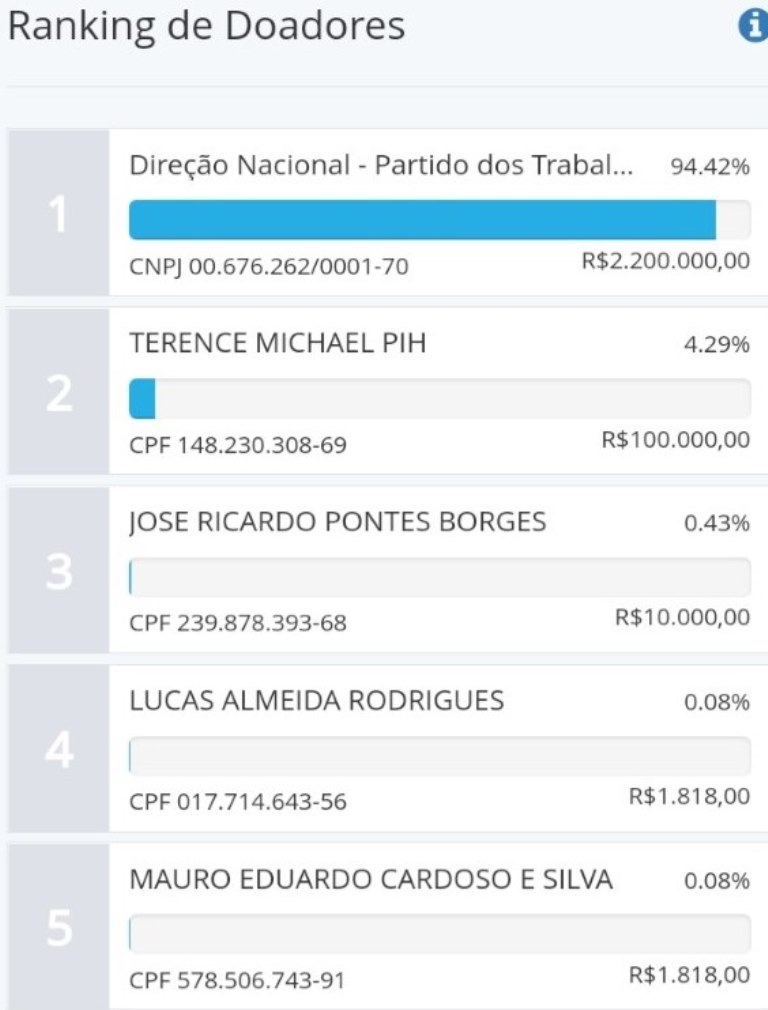
Task: Click the R$100.000,00 amount
Action: (x=676, y=440)
